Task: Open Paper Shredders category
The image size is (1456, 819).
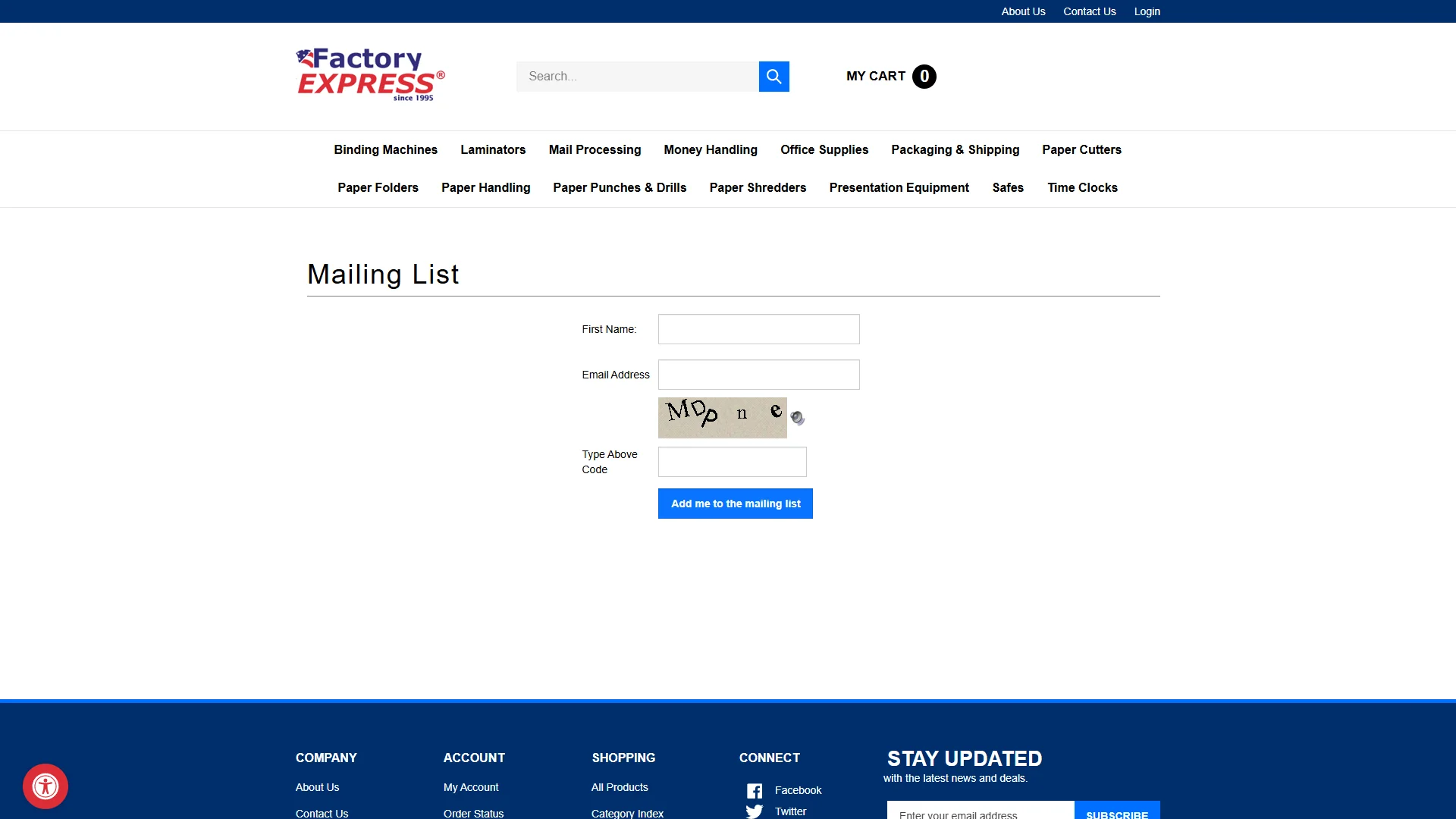Action: pyautogui.click(x=758, y=188)
